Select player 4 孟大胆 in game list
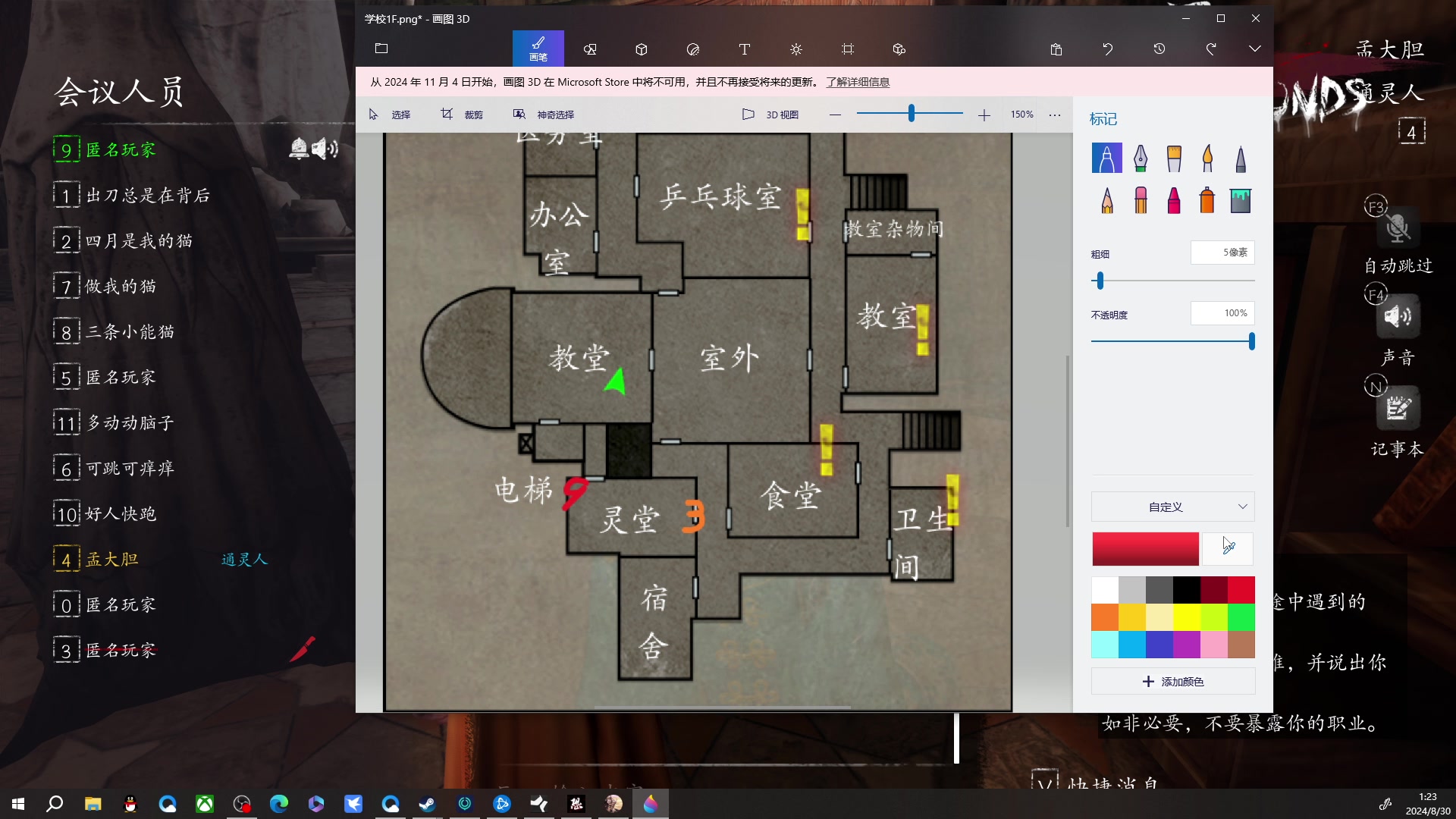 click(97, 560)
